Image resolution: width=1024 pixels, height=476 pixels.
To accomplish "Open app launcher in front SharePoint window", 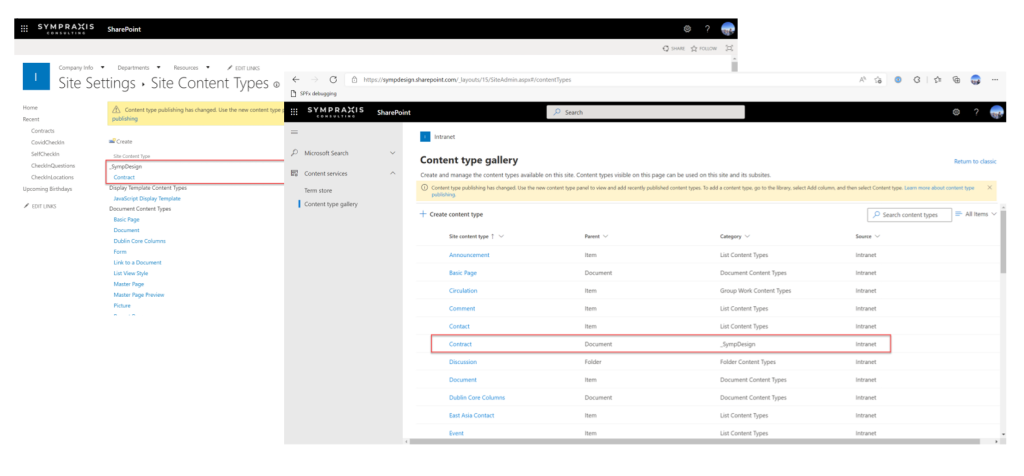I will tap(294, 112).
